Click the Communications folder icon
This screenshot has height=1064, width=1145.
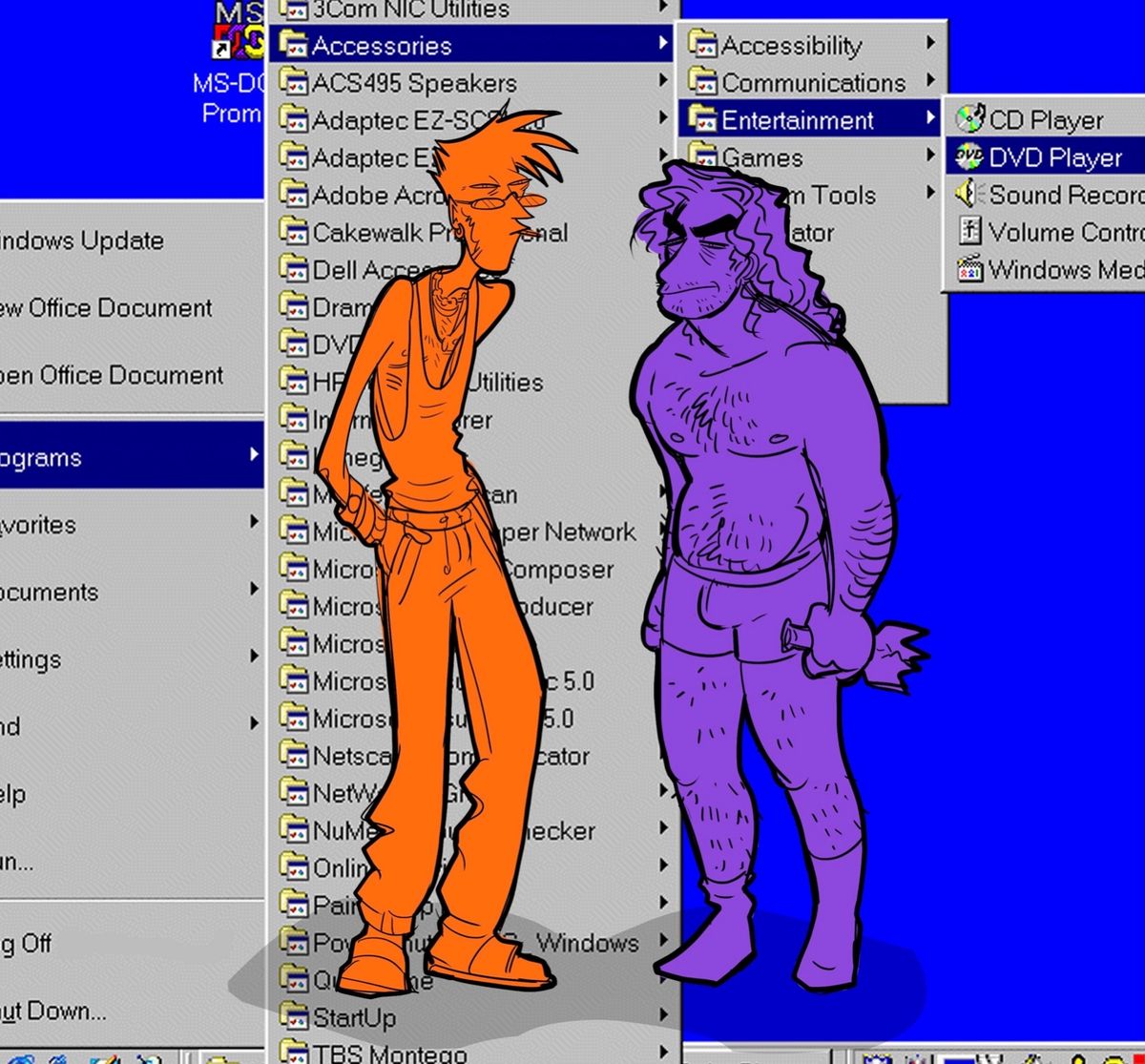[703, 81]
